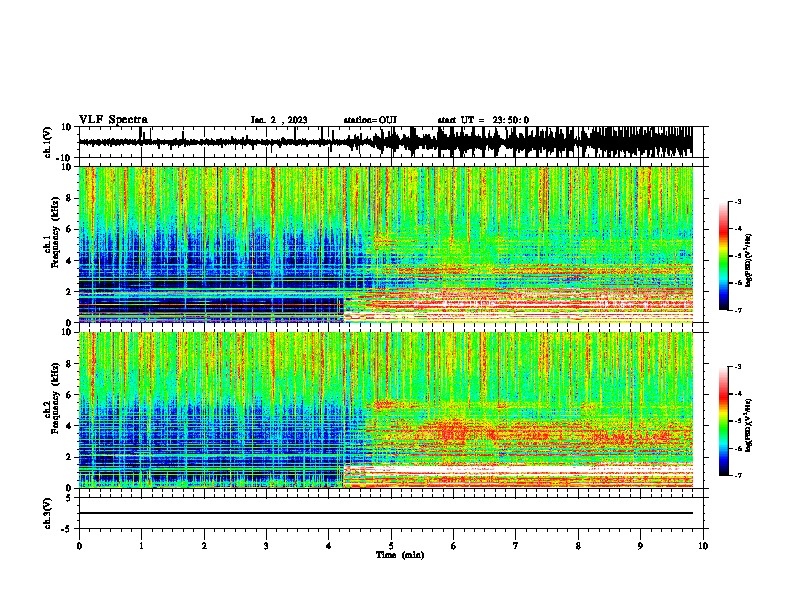
Task: Click the ch.2 spectrogram plot
Action: pyautogui.click(x=385, y=410)
